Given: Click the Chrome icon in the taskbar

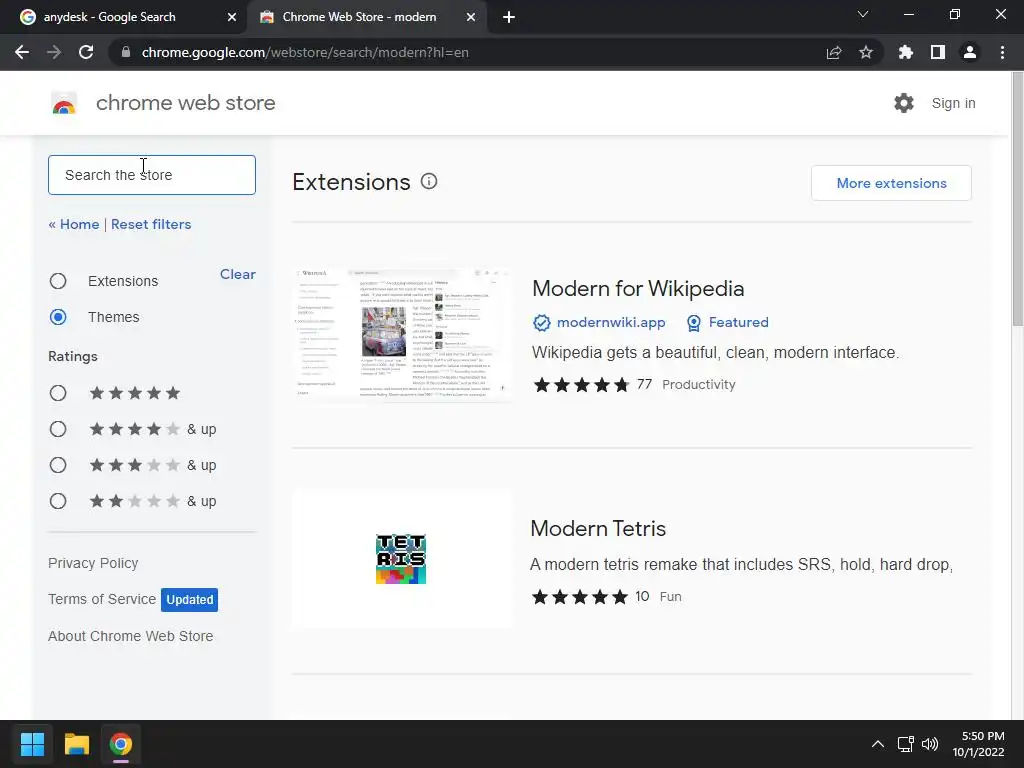Looking at the screenshot, I should 120,744.
